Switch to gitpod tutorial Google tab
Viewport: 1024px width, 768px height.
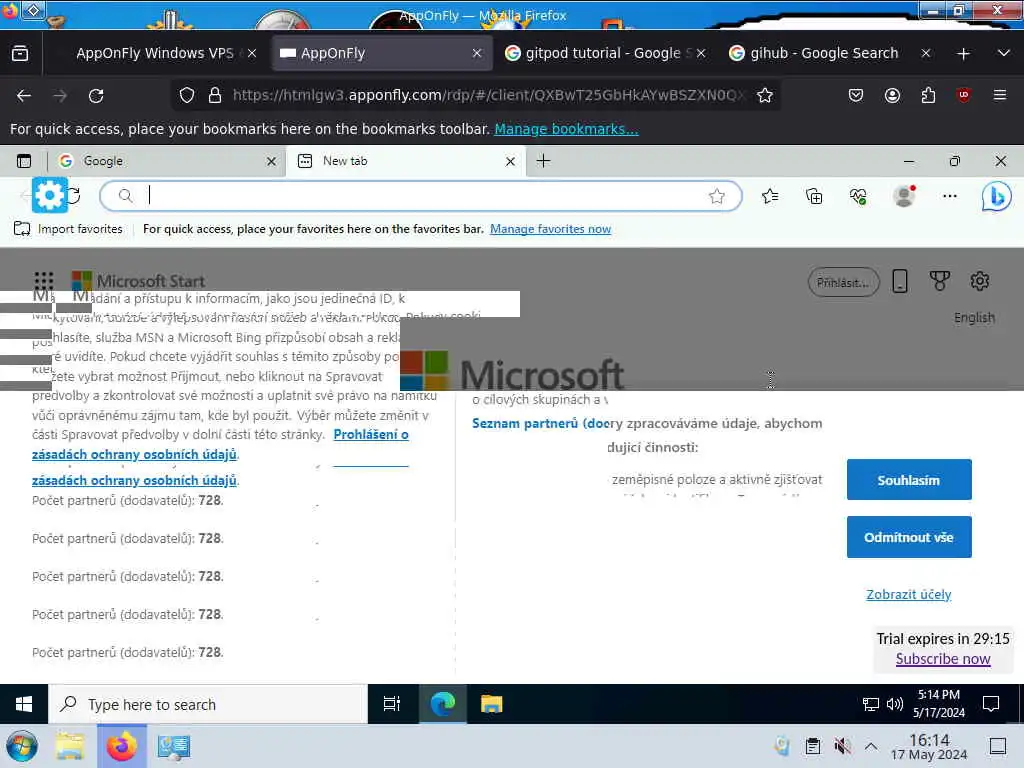point(603,54)
